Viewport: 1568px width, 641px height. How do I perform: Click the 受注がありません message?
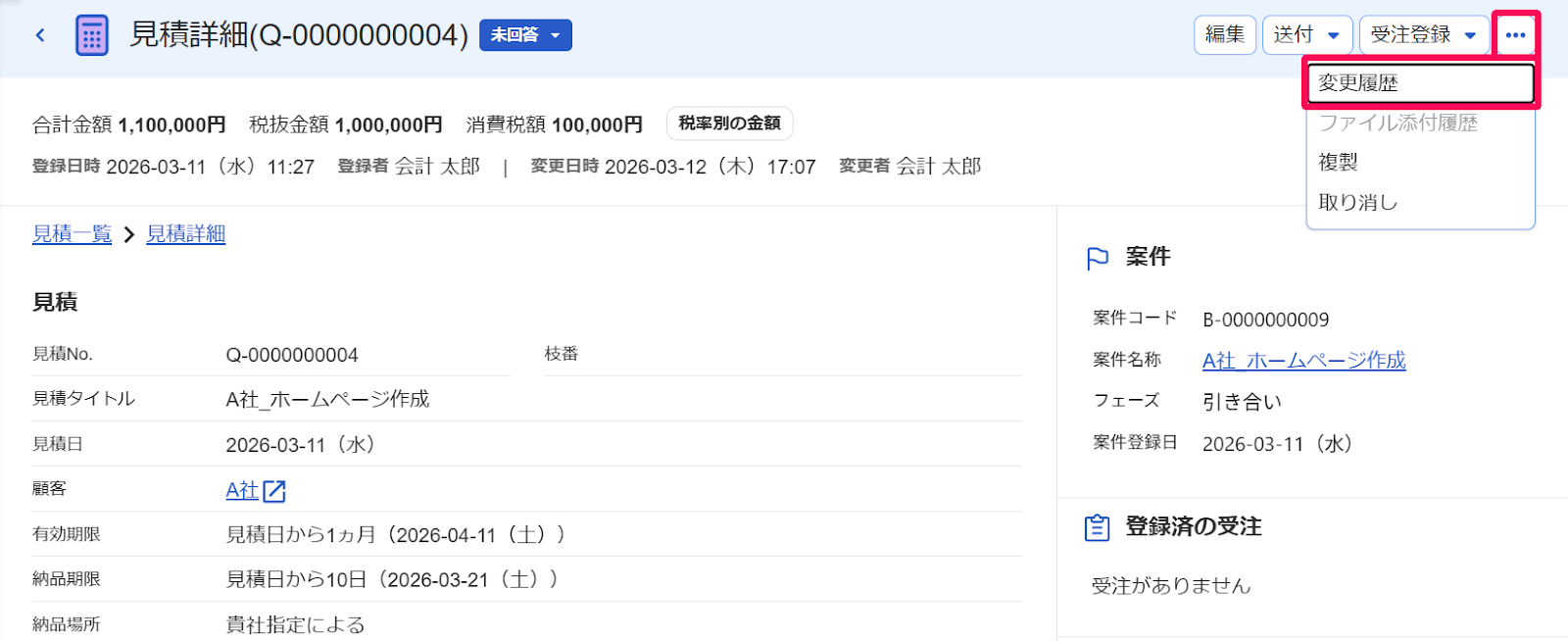(1171, 586)
